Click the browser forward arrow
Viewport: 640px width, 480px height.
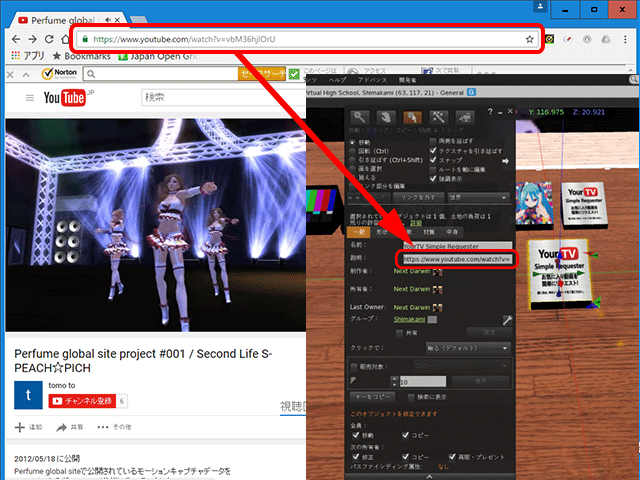[x=33, y=39]
